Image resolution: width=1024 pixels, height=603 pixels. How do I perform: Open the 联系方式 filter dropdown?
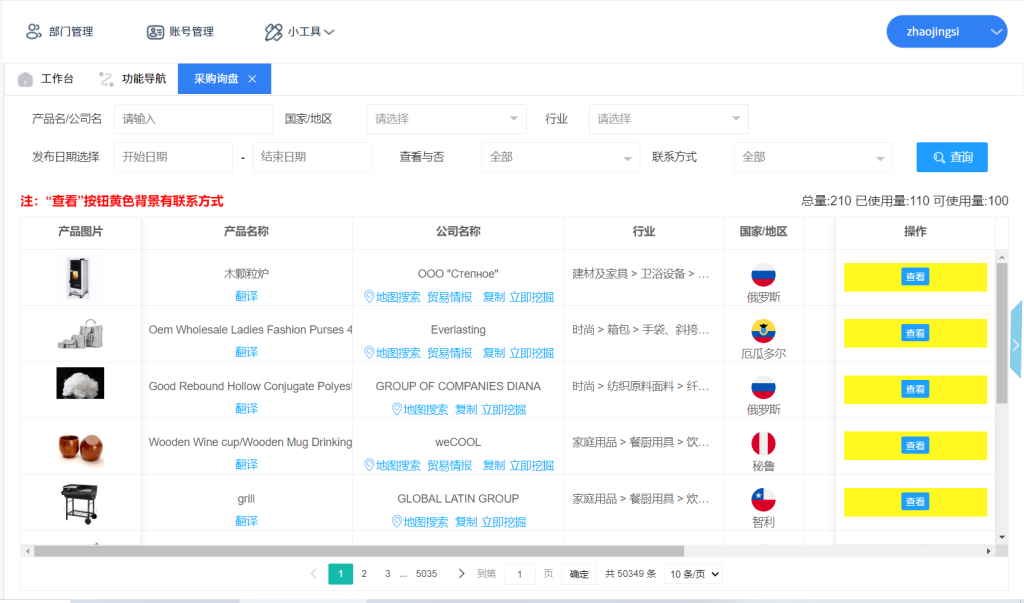(x=811, y=157)
